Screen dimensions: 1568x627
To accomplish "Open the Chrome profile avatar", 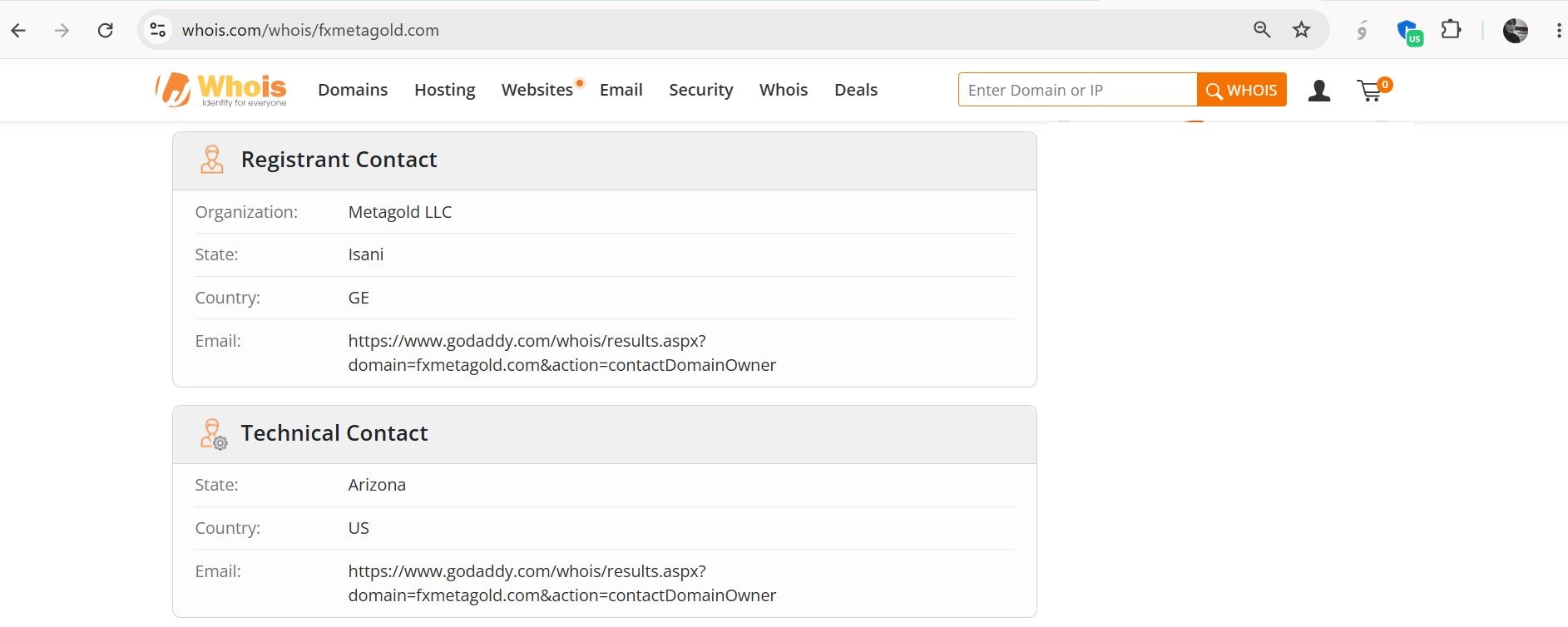I will tap(1516, 31).
